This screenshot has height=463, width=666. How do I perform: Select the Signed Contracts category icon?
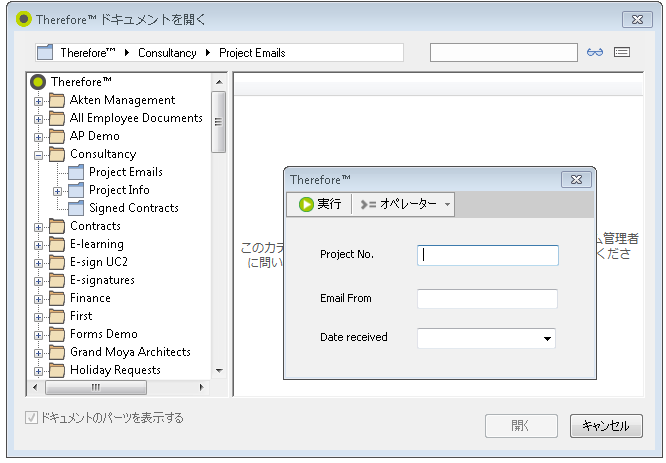coord(76,208)
